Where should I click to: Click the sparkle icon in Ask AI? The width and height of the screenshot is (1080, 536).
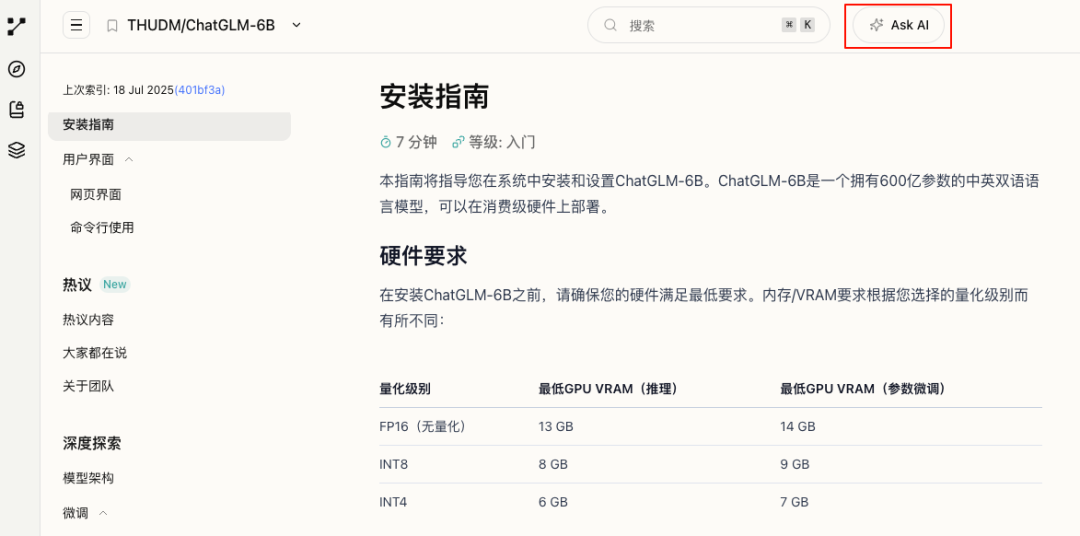876,25
